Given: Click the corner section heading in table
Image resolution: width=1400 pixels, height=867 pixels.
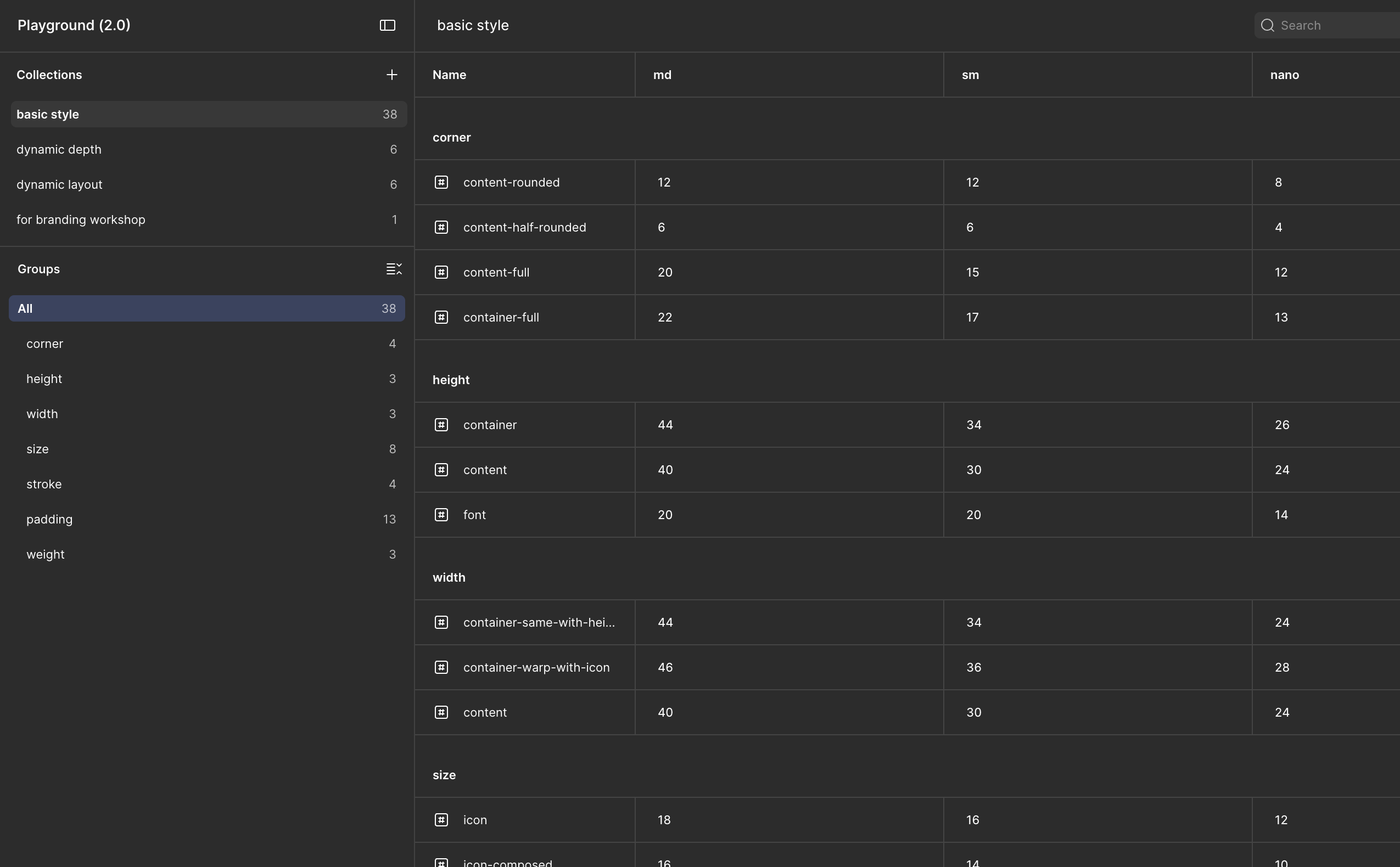Looking at the screenshot, I should [x=451, y=138].
